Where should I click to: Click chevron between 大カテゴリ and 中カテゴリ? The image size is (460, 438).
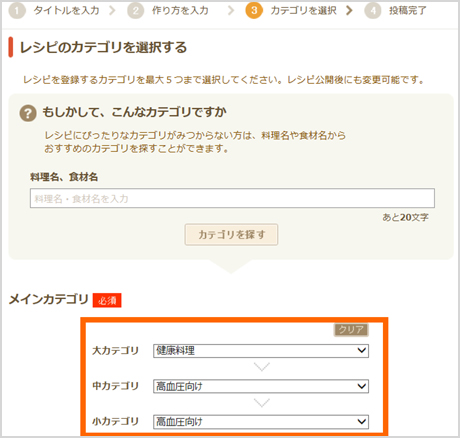pos(261,367)
